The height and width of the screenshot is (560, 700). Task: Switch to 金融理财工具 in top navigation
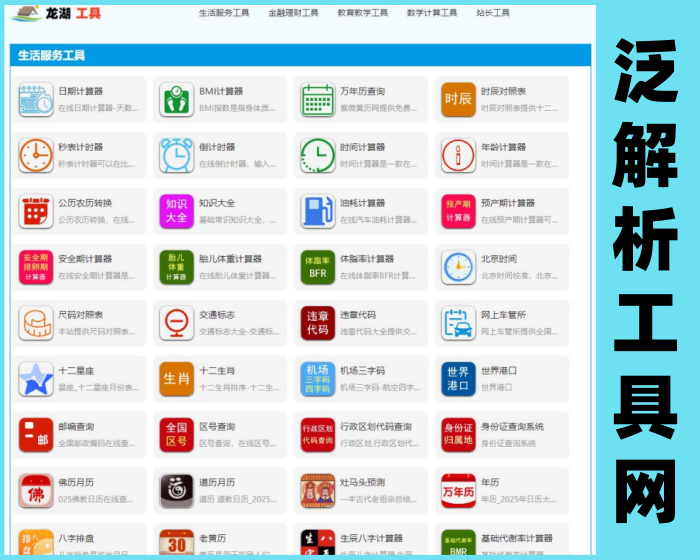tap(293, 14)
